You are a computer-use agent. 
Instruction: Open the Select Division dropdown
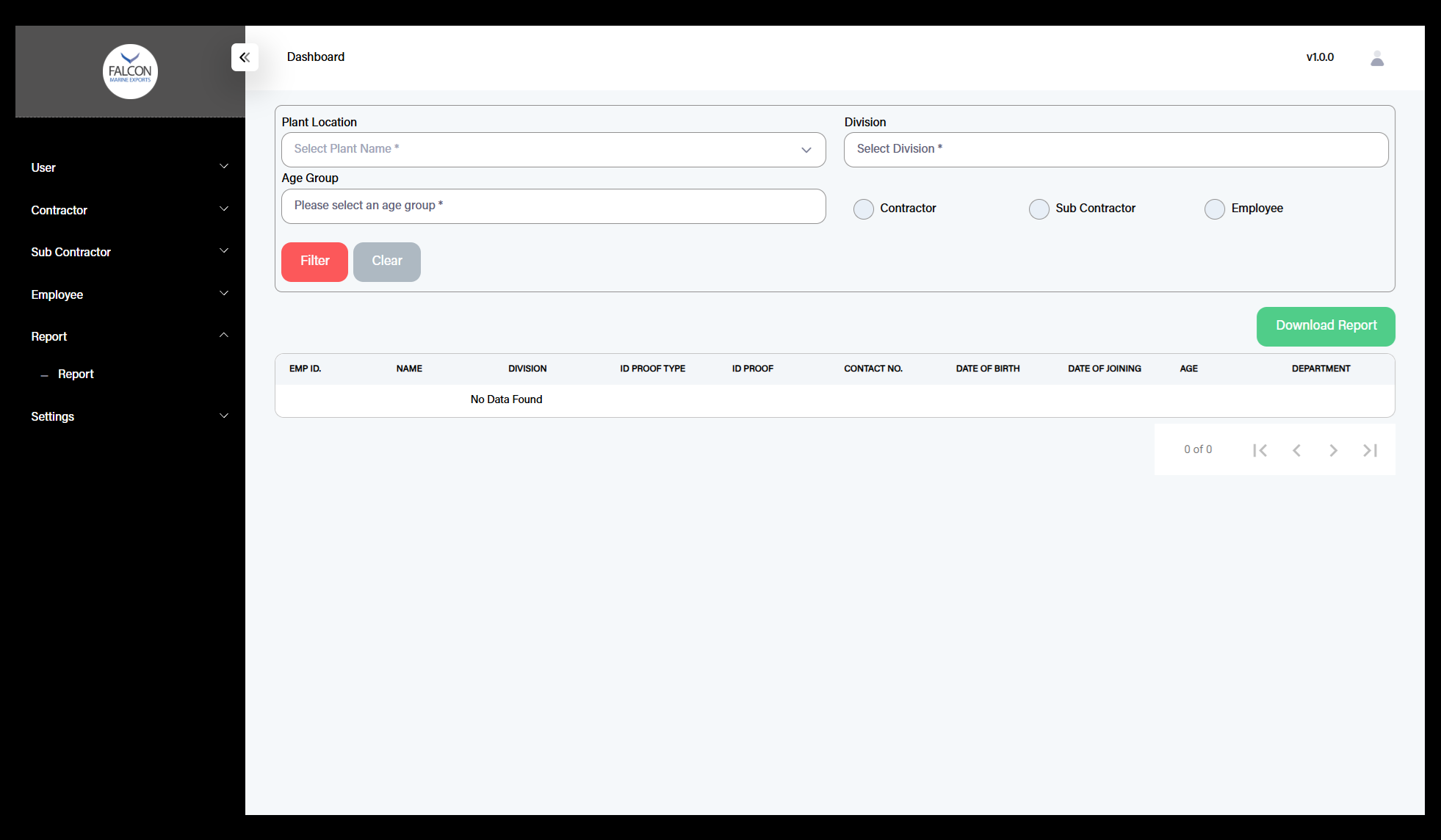[1116, 150]
